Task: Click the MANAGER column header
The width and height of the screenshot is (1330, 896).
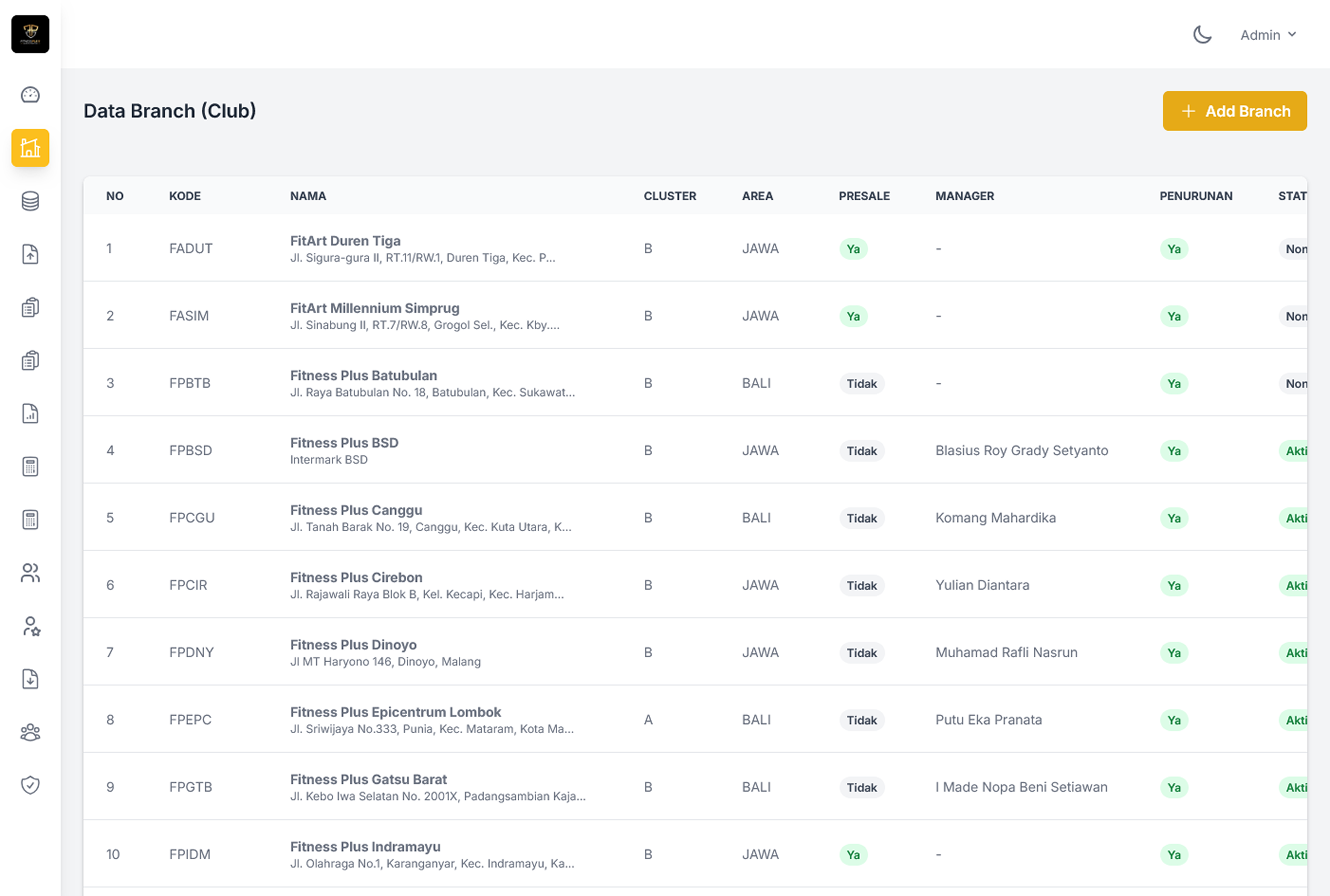Action: [965, 196]
